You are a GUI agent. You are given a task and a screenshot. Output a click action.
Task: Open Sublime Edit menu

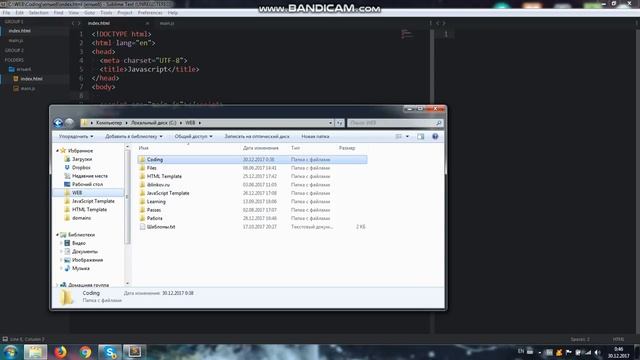20,13
